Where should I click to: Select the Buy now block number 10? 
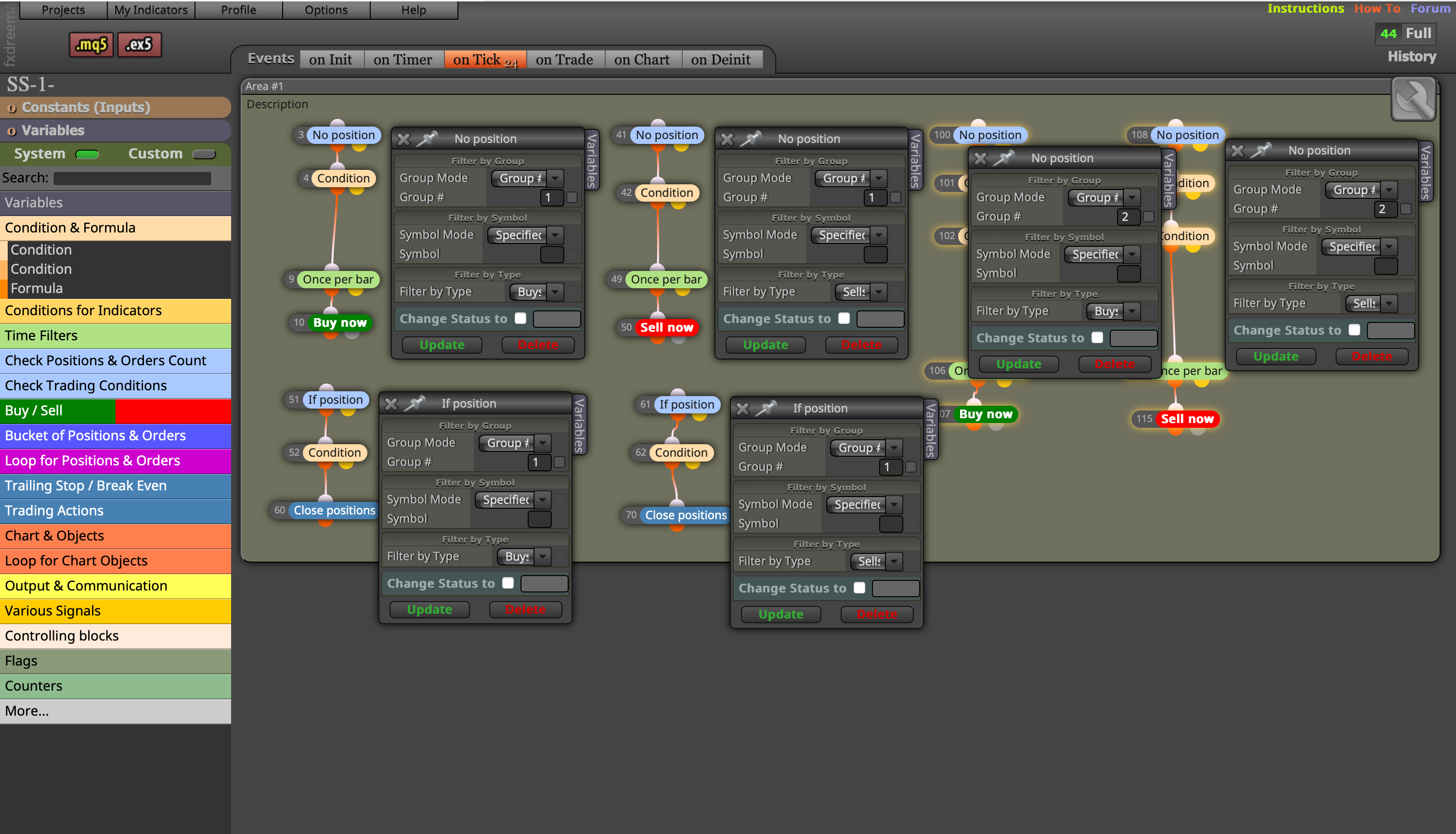coord(340,322)
